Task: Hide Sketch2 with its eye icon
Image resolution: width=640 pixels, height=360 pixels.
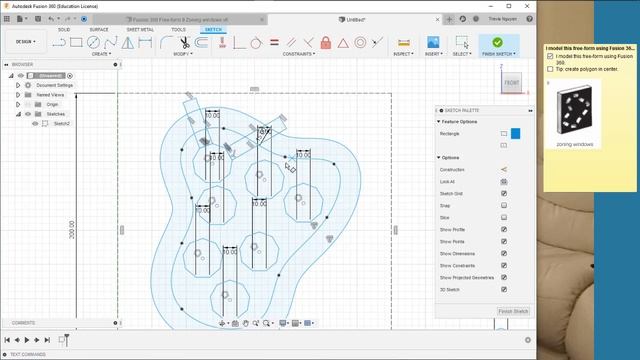Action: pyautogui.click(x=35, y=124)
